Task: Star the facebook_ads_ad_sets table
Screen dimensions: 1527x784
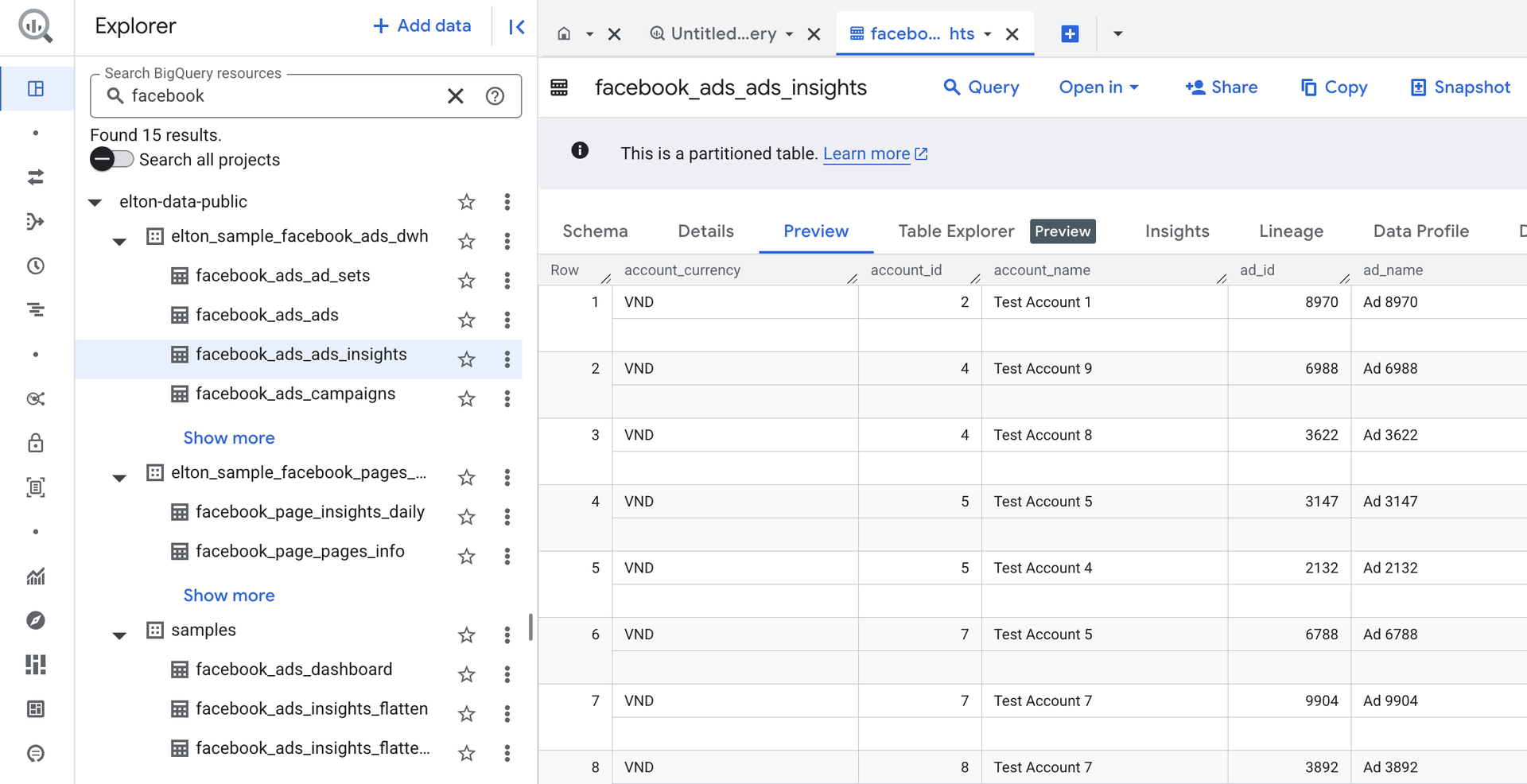Action: [467, 281]
